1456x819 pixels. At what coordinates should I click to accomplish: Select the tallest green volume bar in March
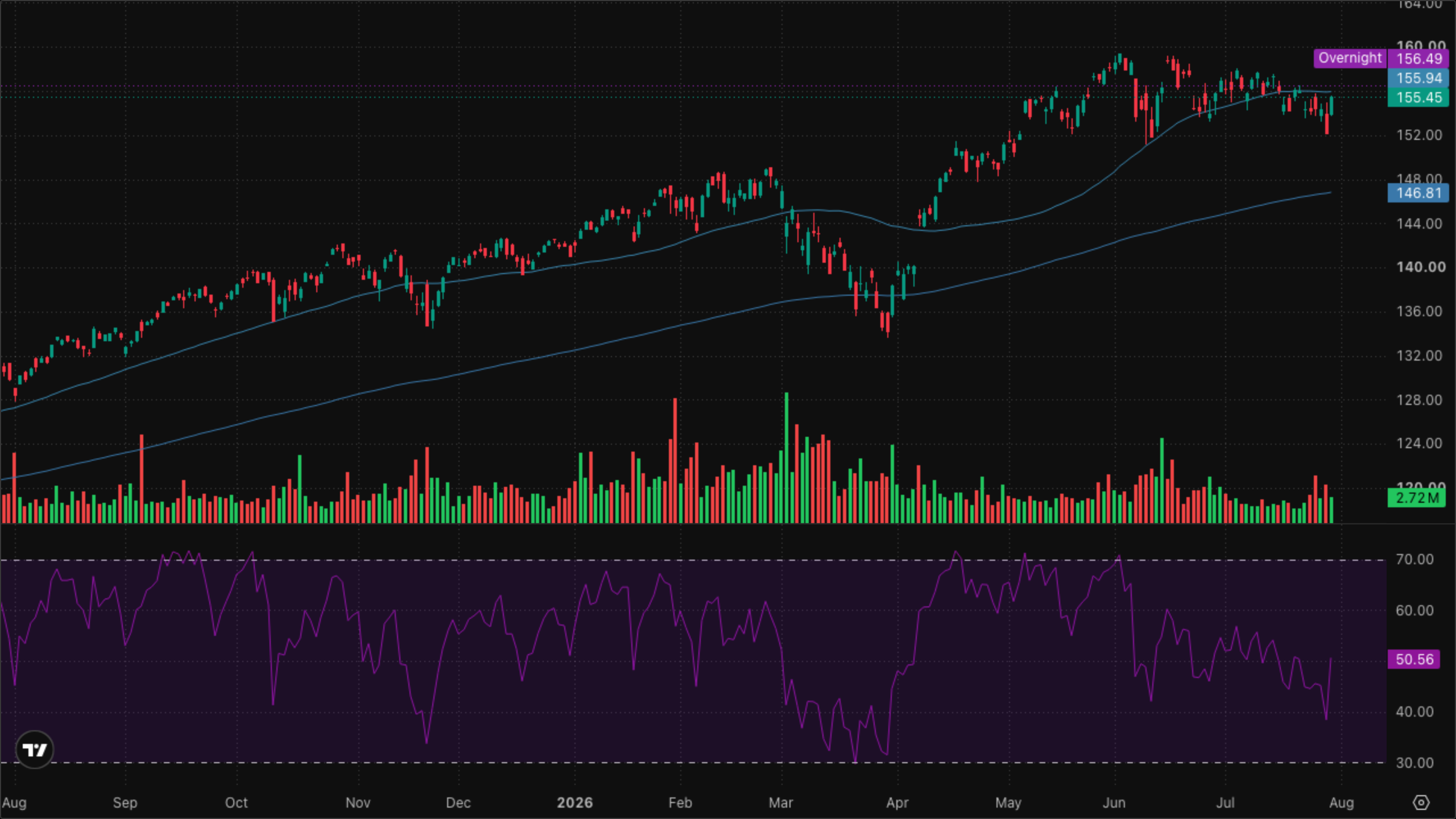point(787,457)
